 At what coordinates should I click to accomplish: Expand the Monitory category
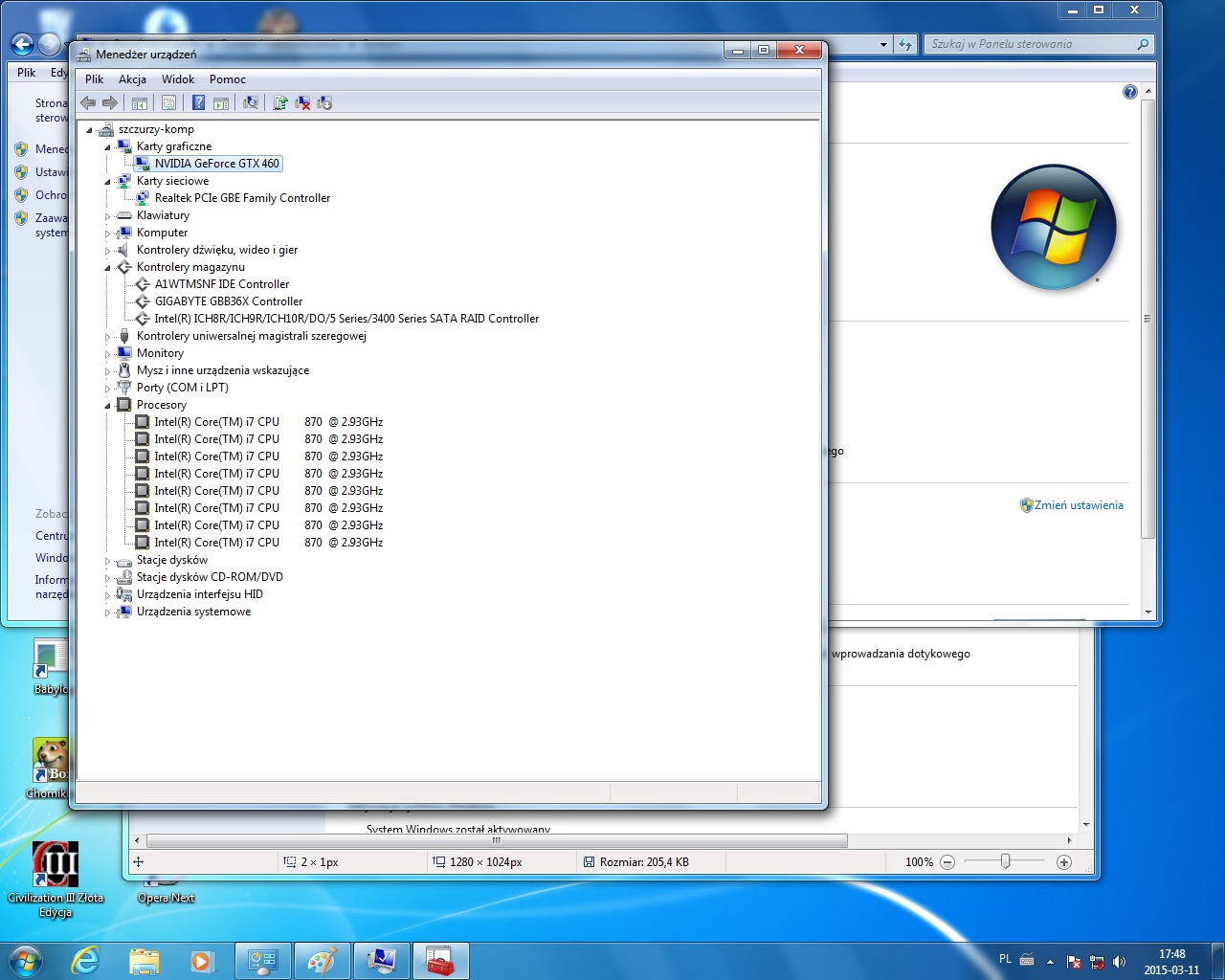click(x=107, y=353)
